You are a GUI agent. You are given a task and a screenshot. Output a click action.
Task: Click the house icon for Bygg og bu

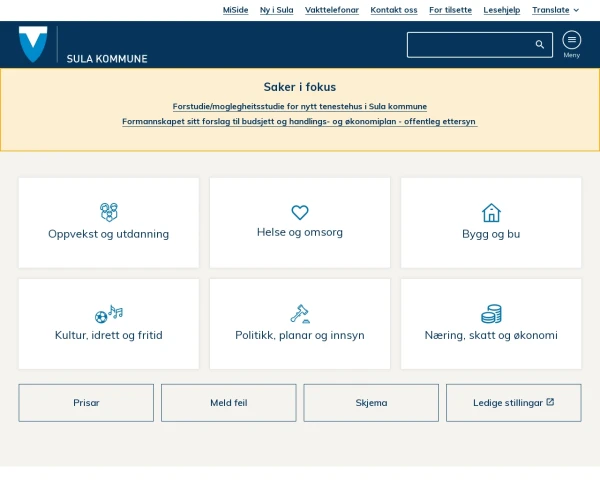tap(491, 212)
